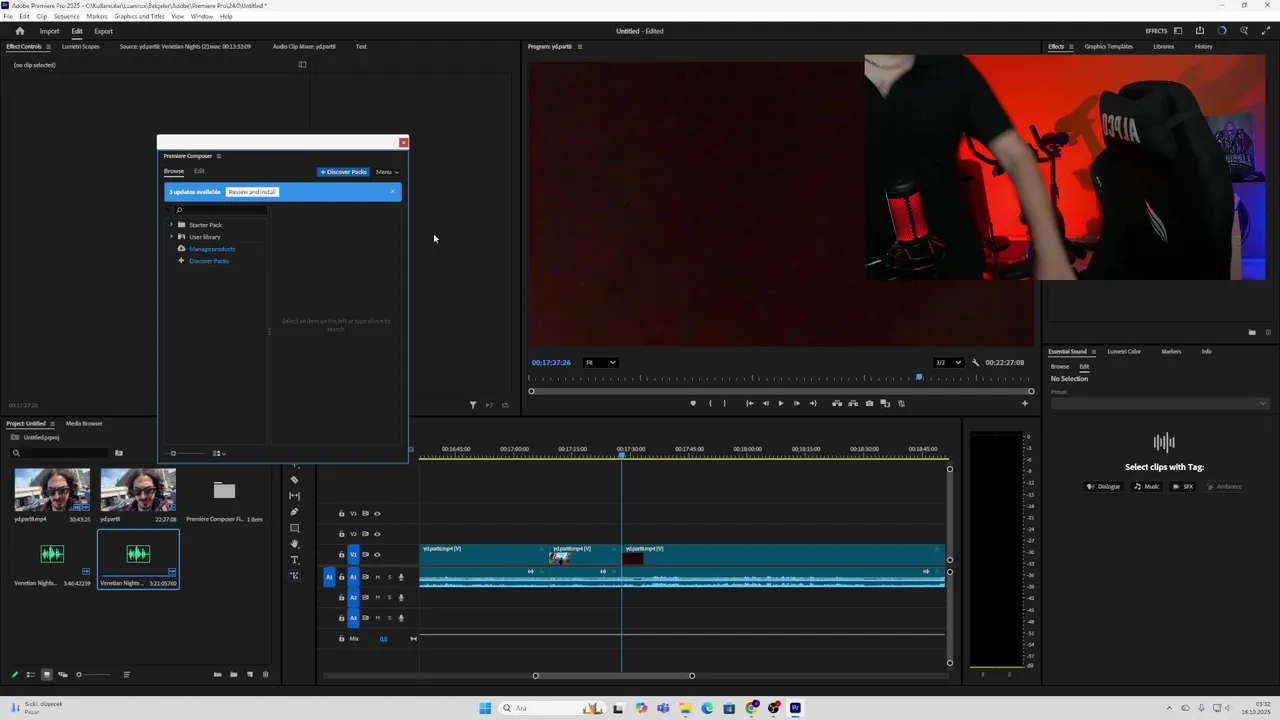Select the Pen tool in the timeline toolbar
The width and height of the screenshot is (1280, 720).
294,512
